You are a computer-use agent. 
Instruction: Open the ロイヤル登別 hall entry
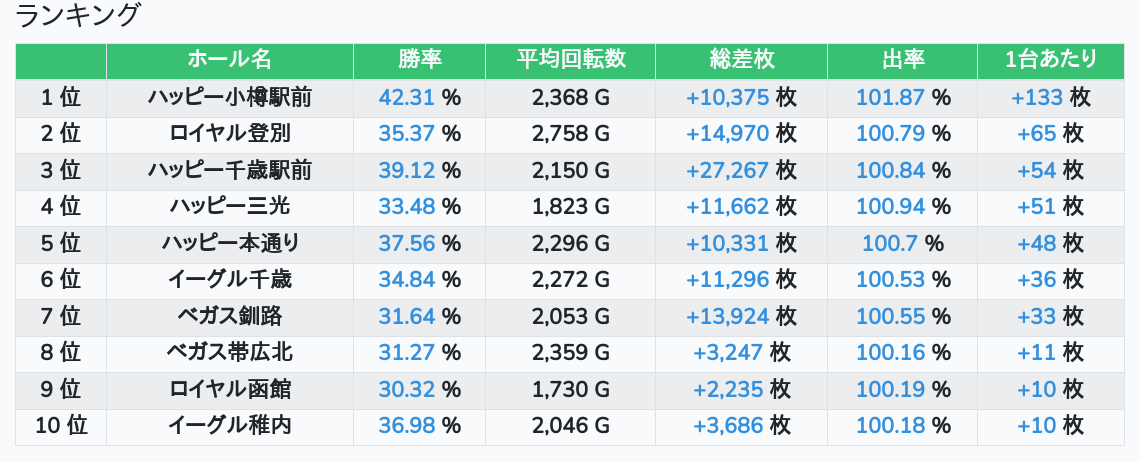point(229,134)
